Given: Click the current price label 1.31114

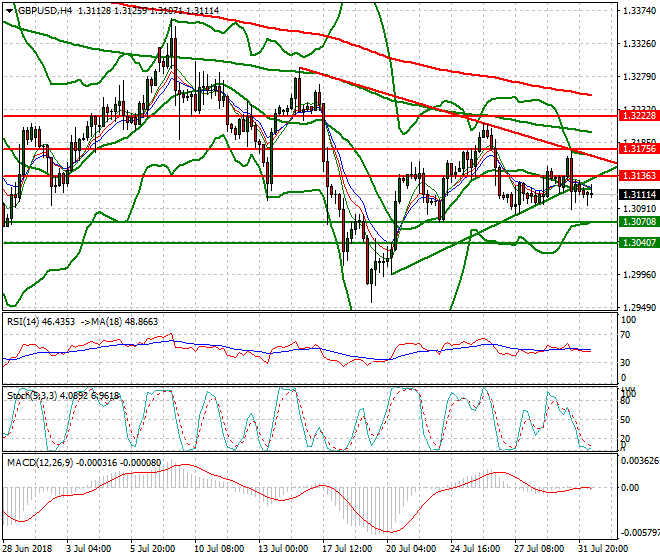Looking at the screenshot, I should click(639, 195).
